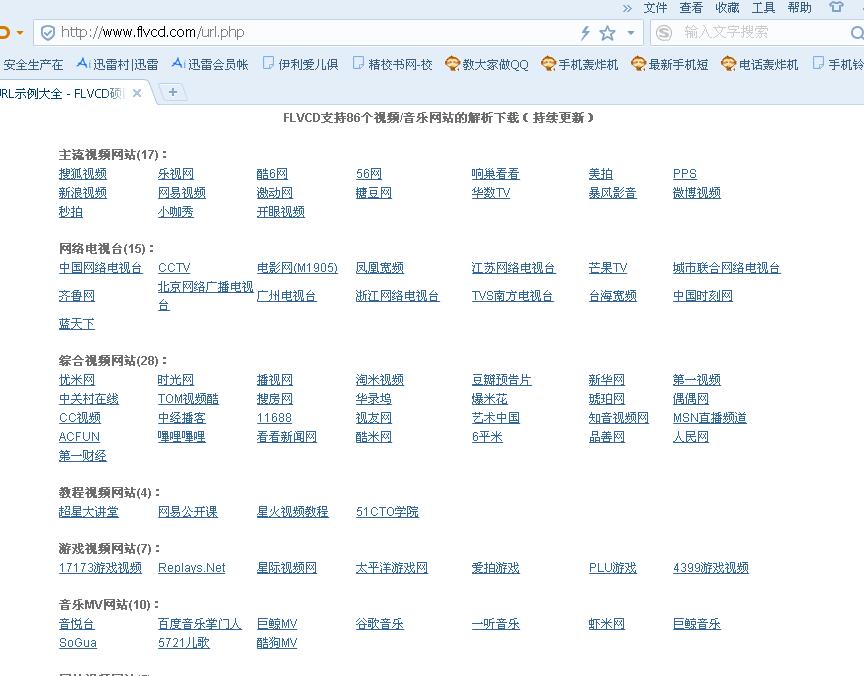864x676 pixels.
Task: Open the 帮助 menu
Action: 799,8
